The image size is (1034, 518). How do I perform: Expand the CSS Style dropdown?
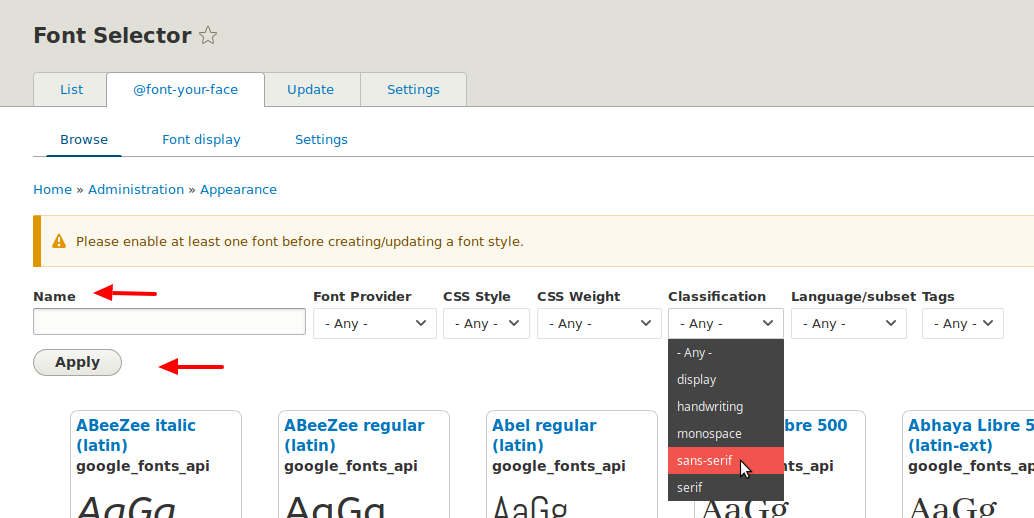click(x=486, y=324)
